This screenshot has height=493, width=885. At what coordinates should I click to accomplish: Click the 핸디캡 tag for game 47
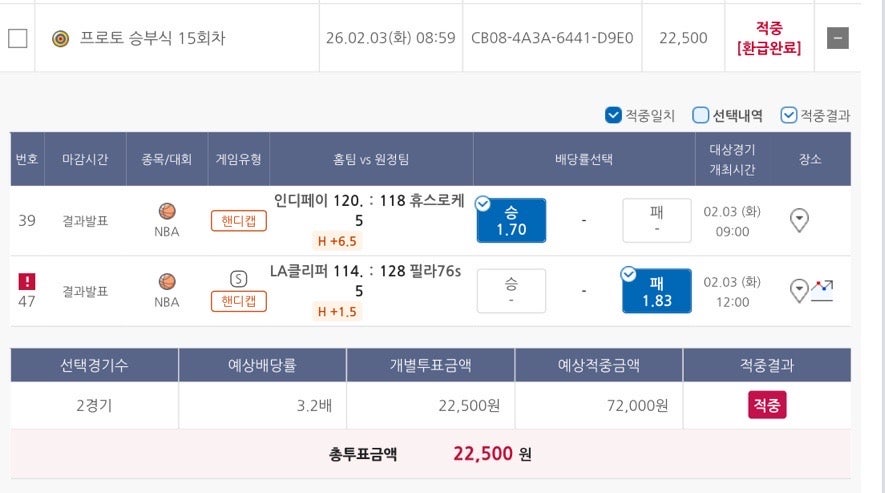(238, 300)
